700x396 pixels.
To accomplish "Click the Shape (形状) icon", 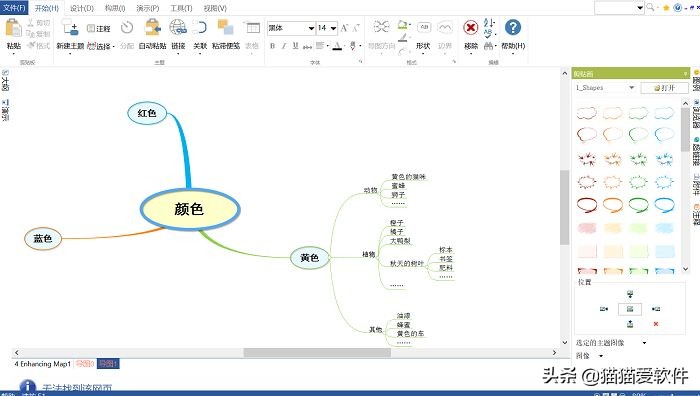I will pos(424,27).
